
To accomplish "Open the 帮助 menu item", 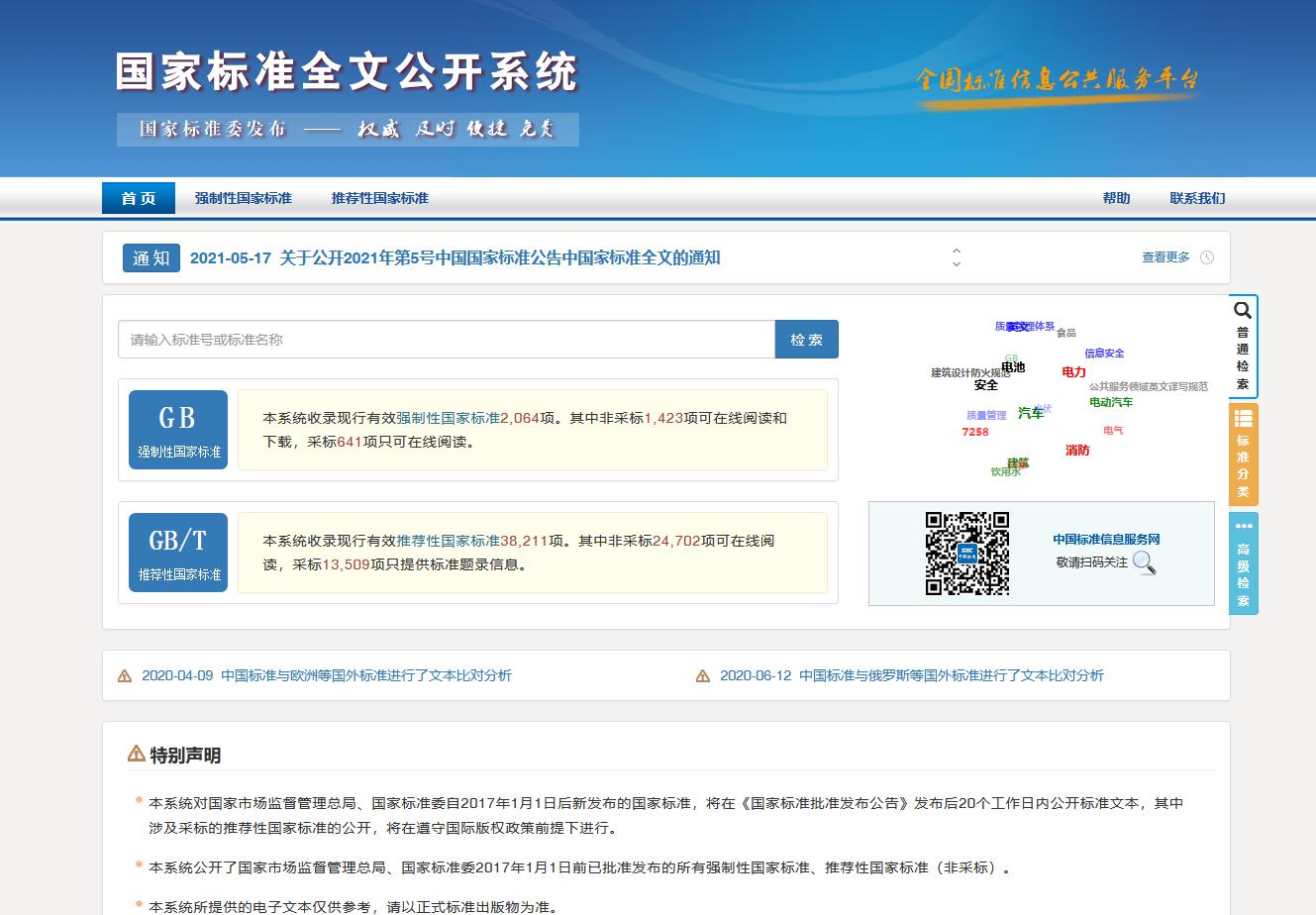I will pyautogui.click(x=1115, y=198).
